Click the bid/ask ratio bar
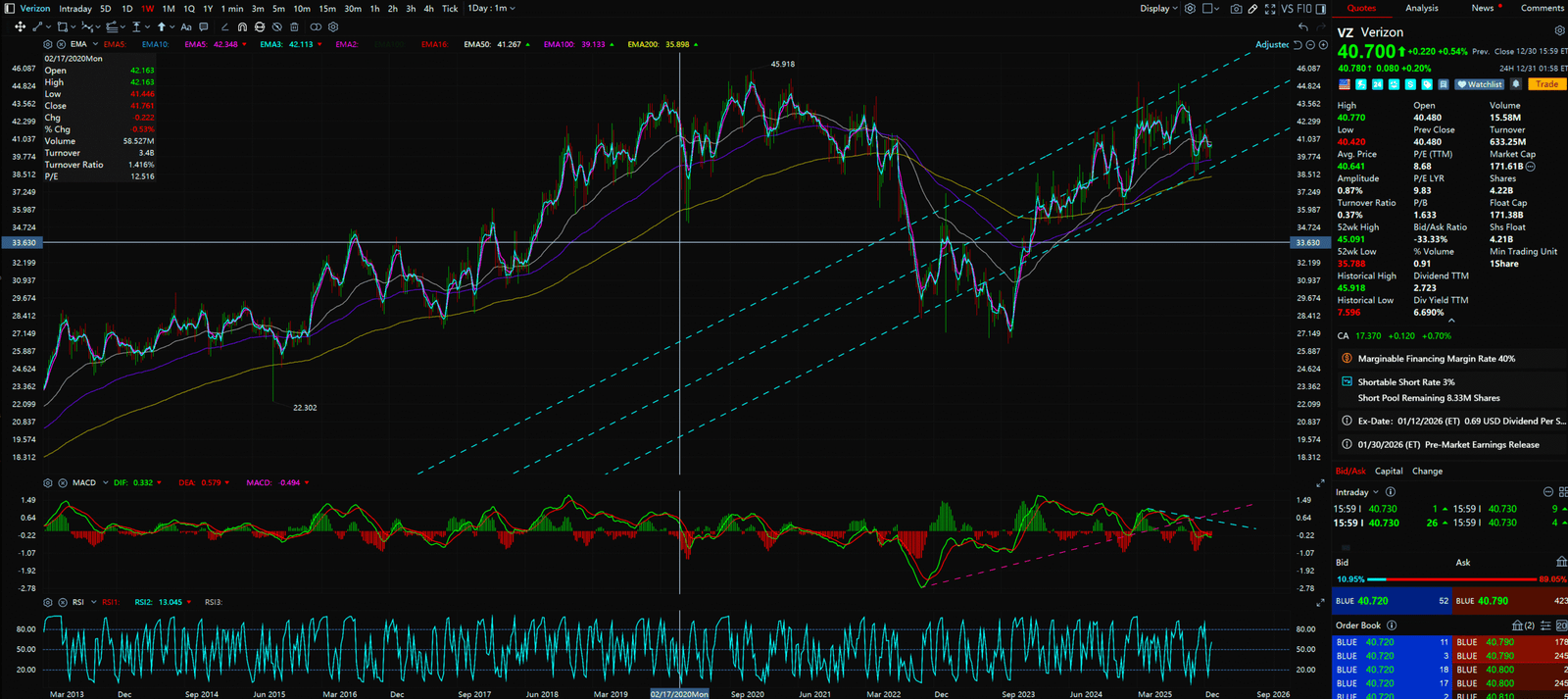The width and height of the screenshot is (1568, 699). pyautogui.click(x=1450, y=579)
